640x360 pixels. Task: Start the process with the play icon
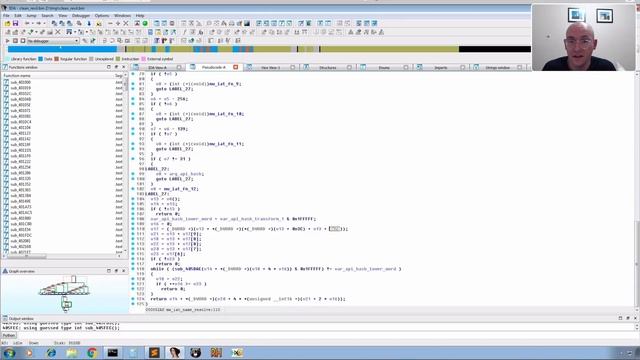[x=7, y=41]
